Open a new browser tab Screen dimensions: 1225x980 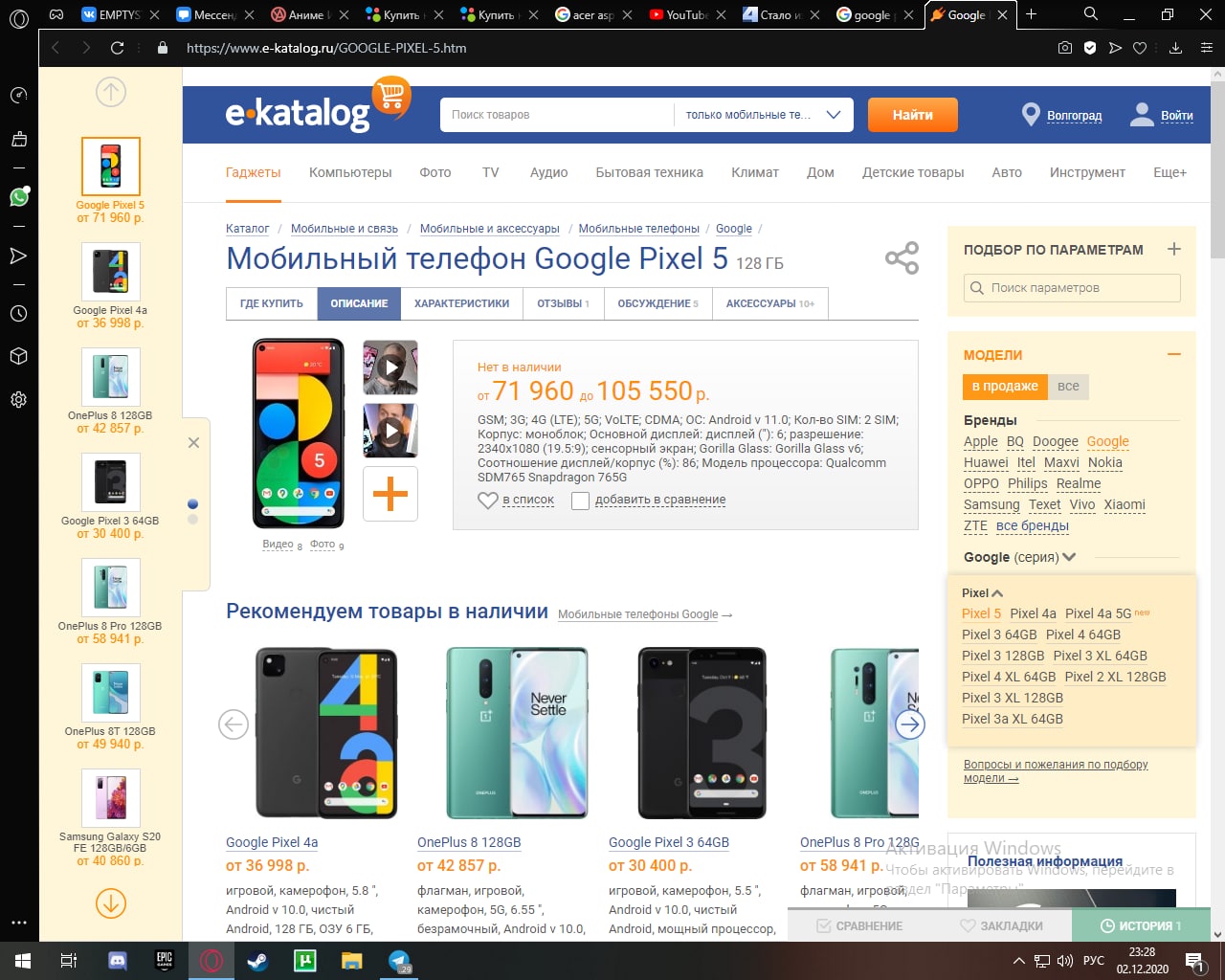click(1031, 14)
